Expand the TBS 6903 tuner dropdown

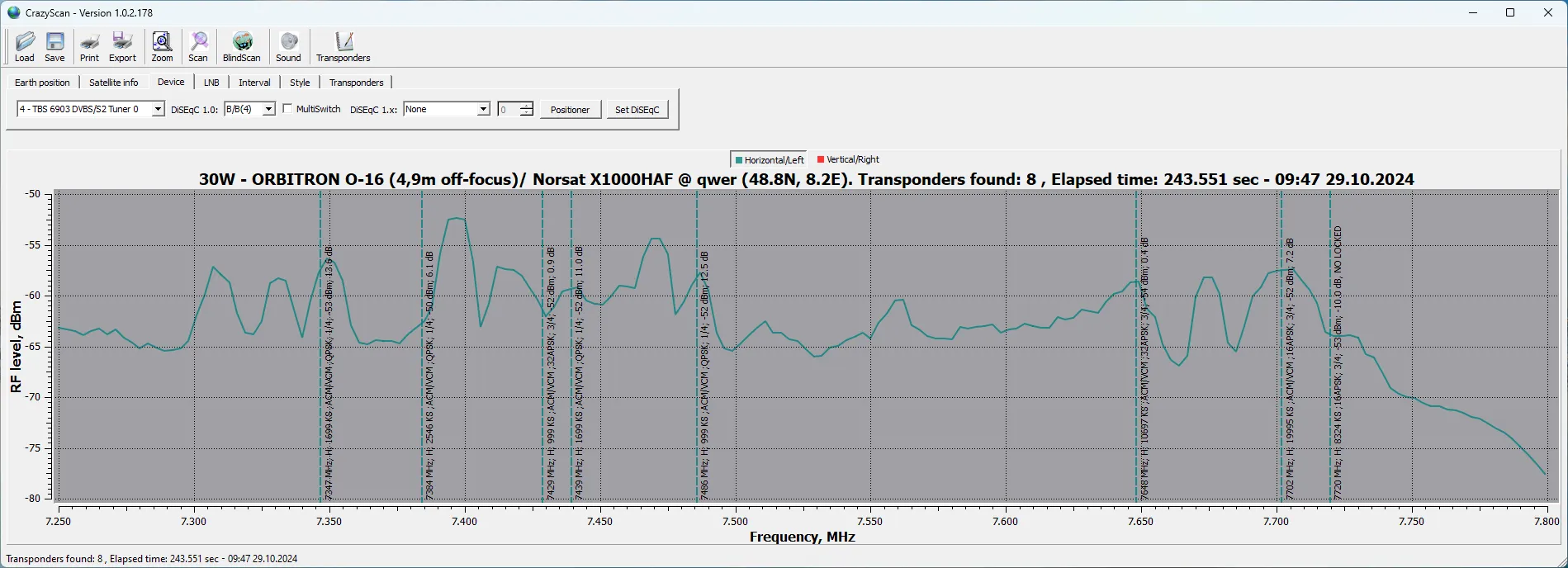click(158, 109)
